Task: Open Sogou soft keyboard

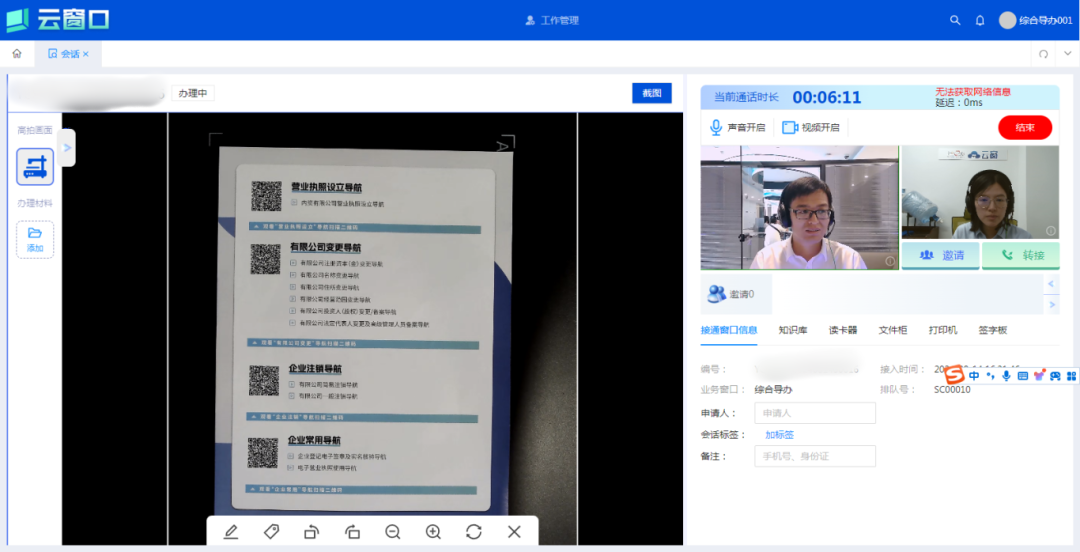Action: (x=1022, y=376)
